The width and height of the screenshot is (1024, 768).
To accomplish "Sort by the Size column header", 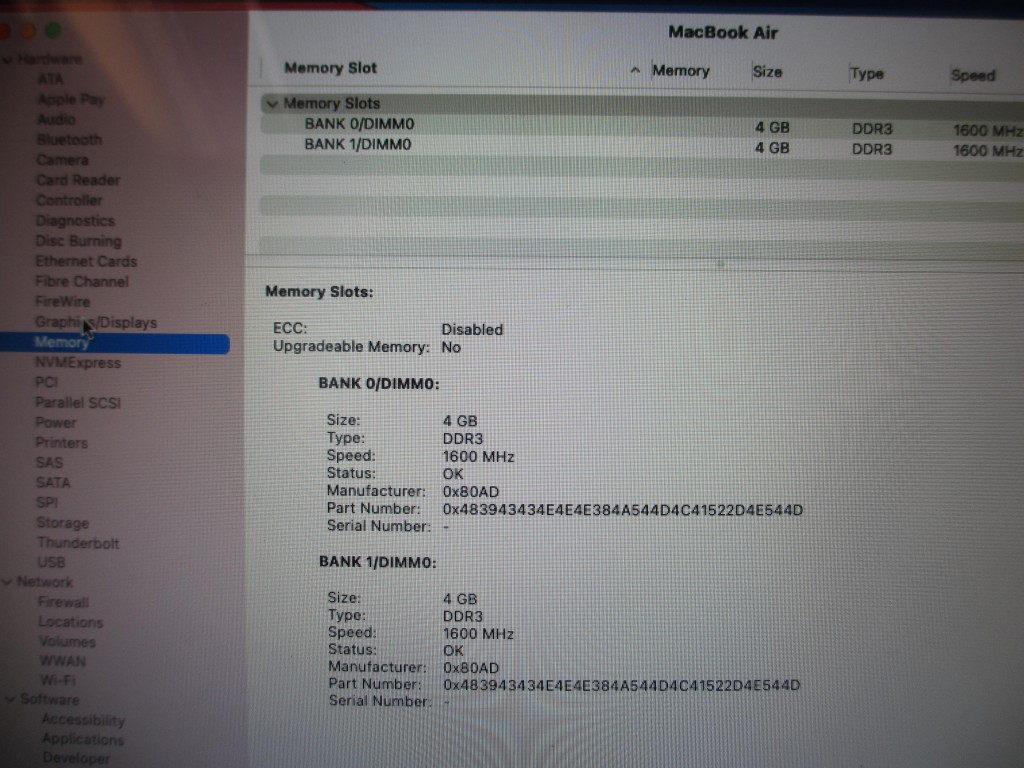I will coord(767,72).
